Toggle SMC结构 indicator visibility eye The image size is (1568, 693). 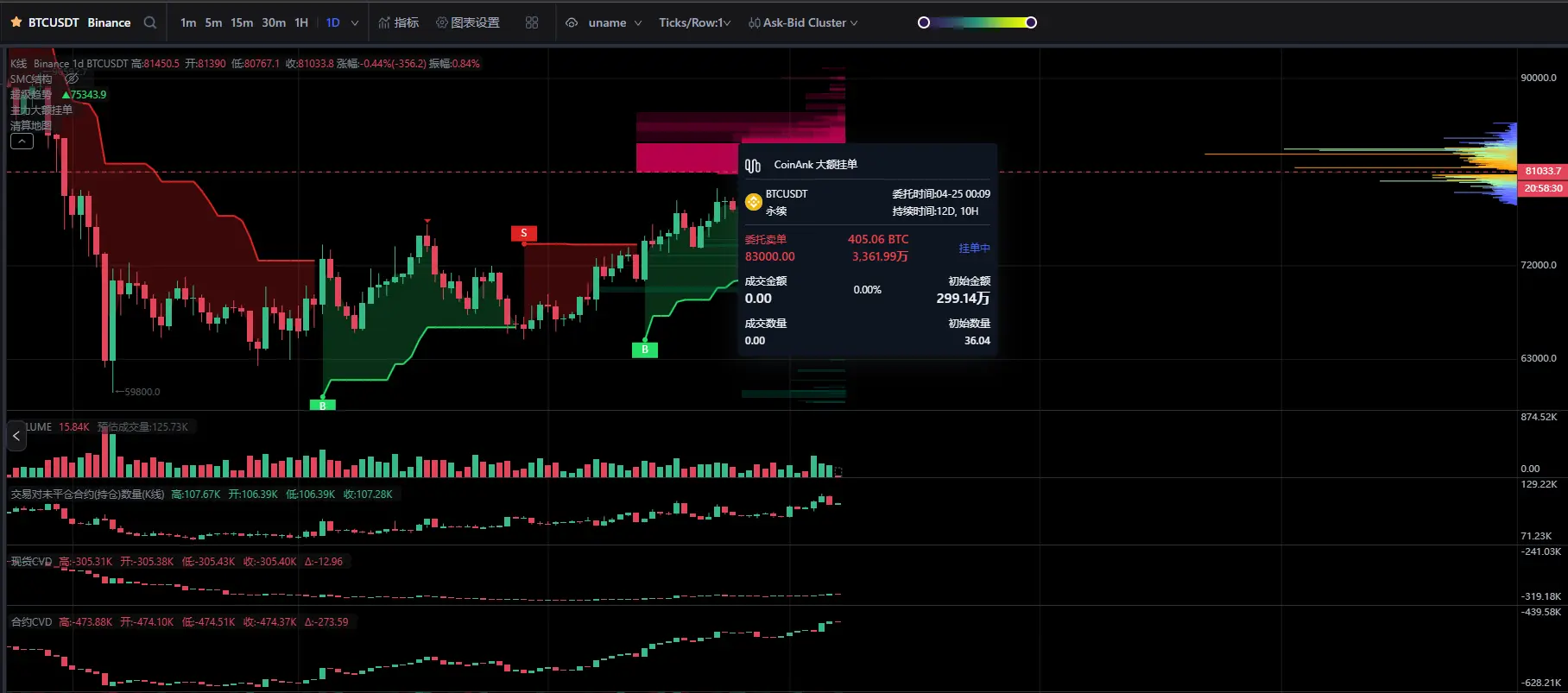pos(72,79)
